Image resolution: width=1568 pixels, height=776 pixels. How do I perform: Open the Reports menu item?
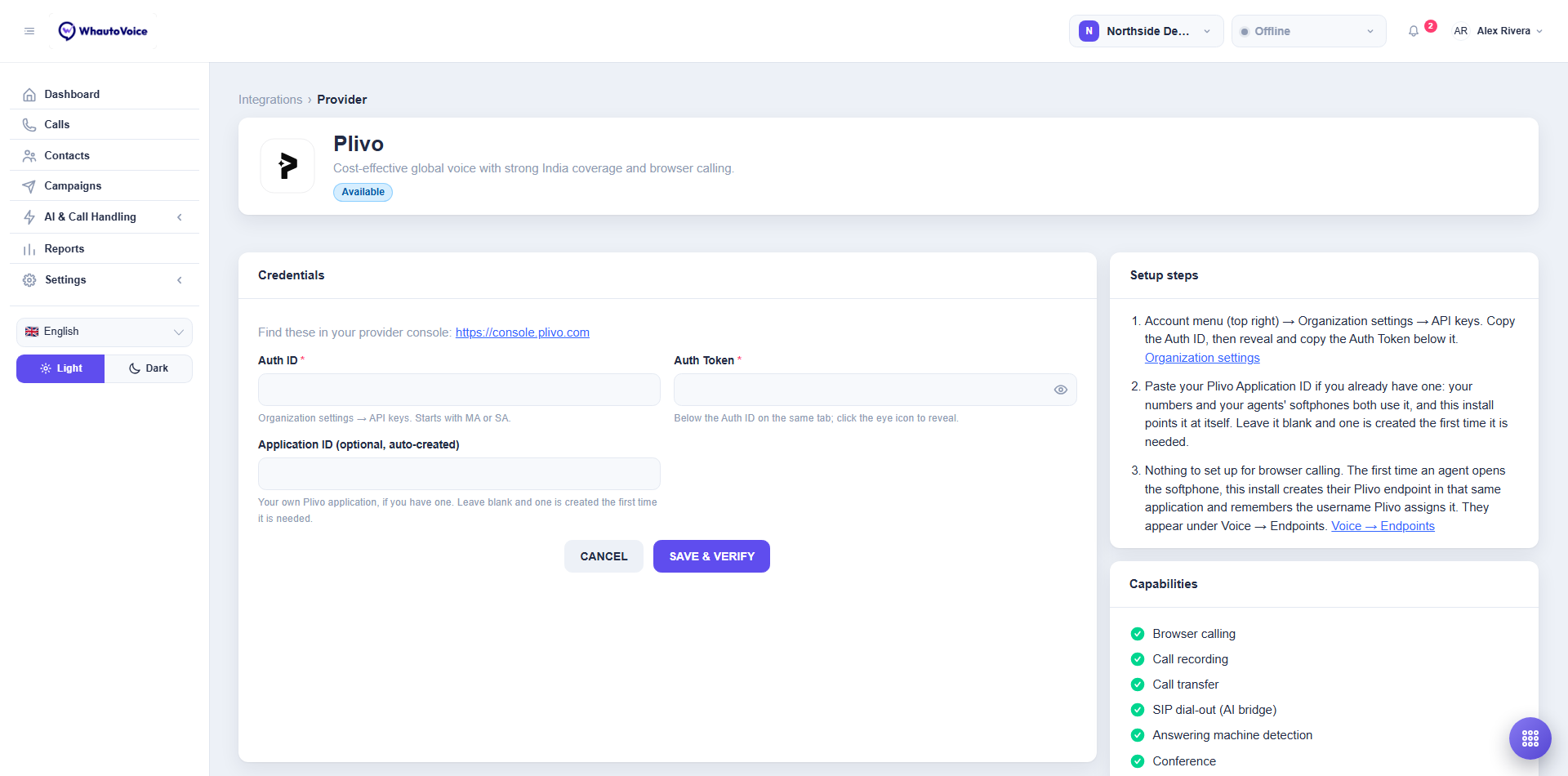point(105,249)
